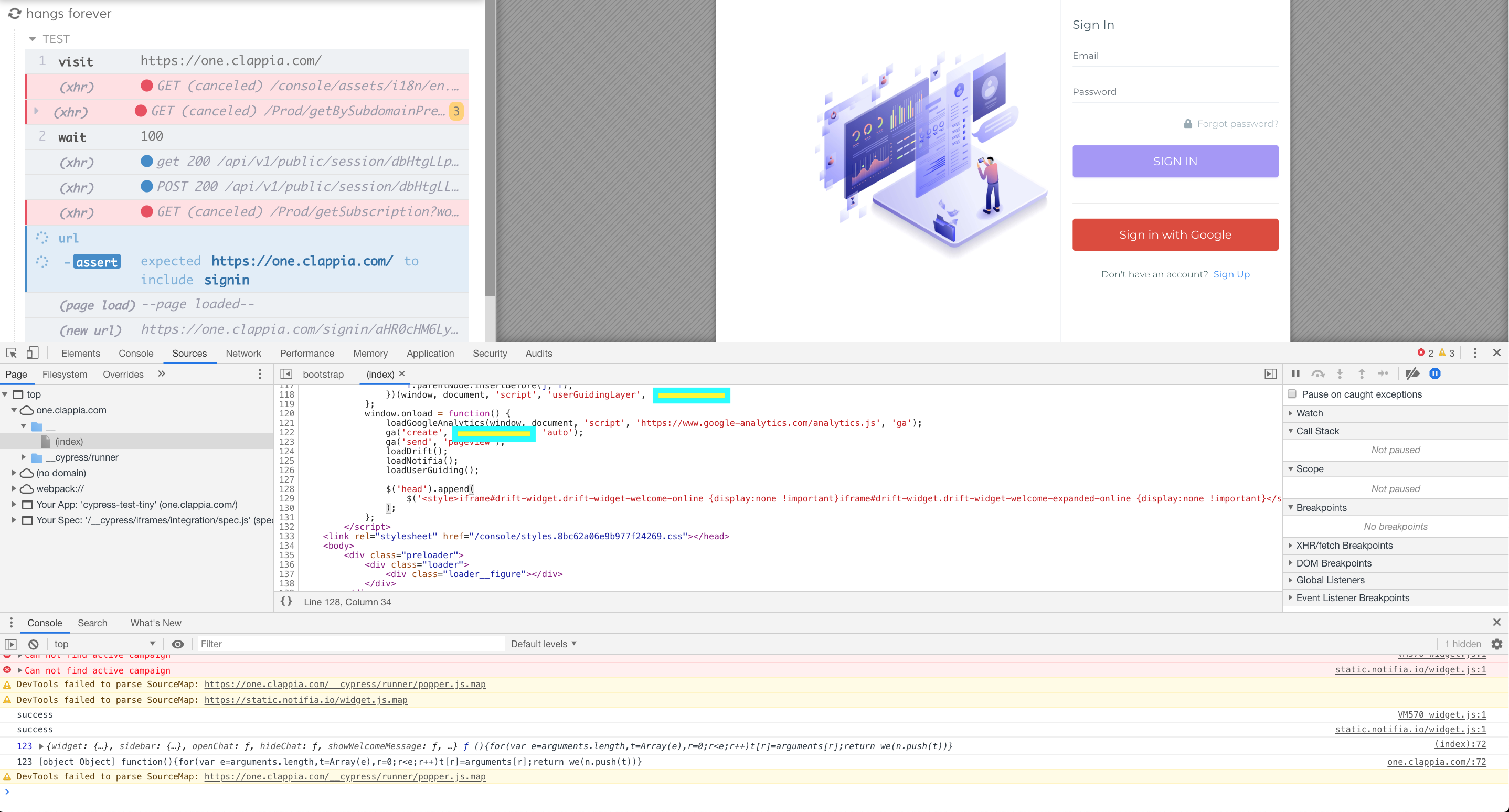Switch to the Network tab
The height and width of the screenshot is (812, 1509).
(243, 353)
